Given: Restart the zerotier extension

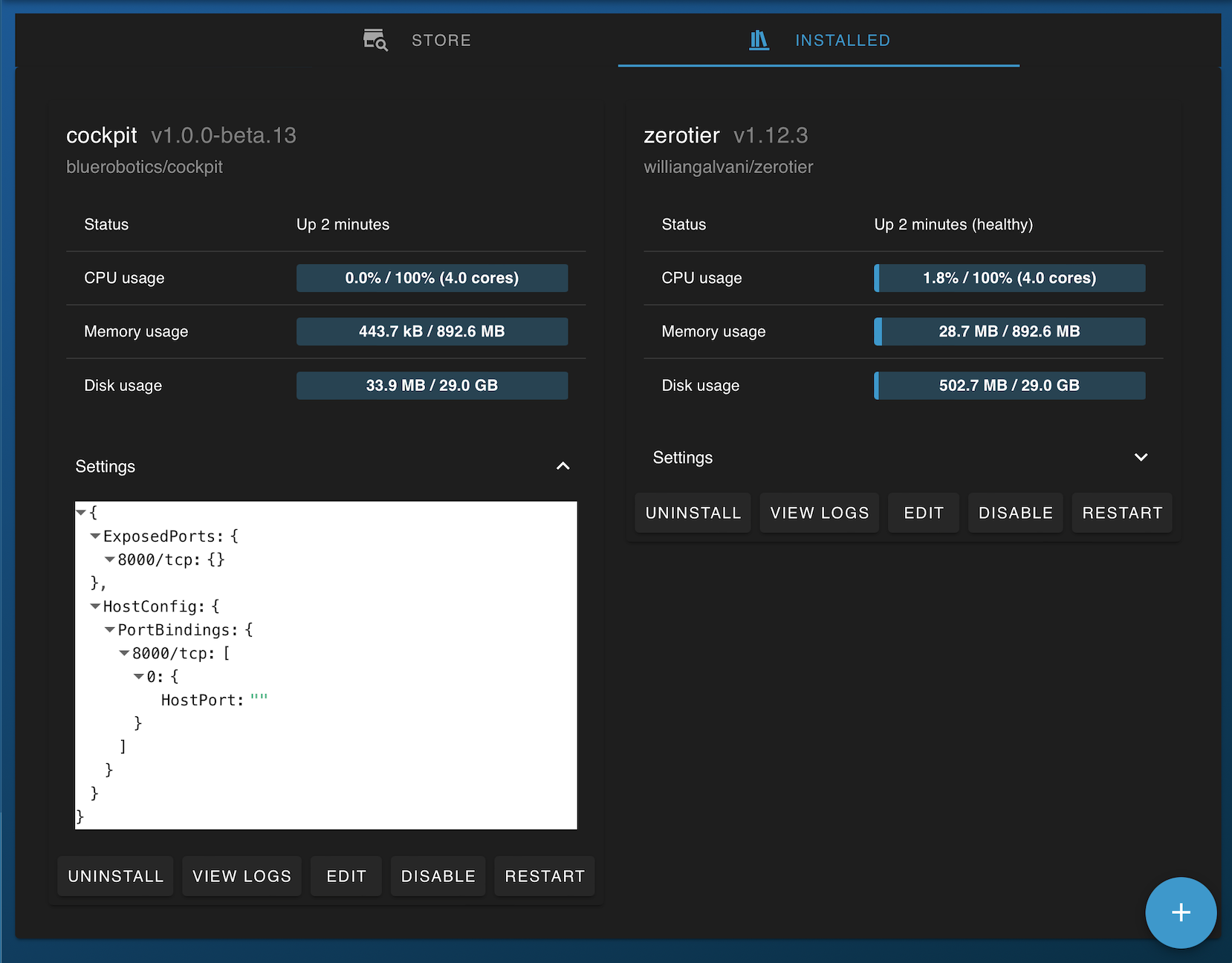Looking at the screenshot, I should point(1121,513).
